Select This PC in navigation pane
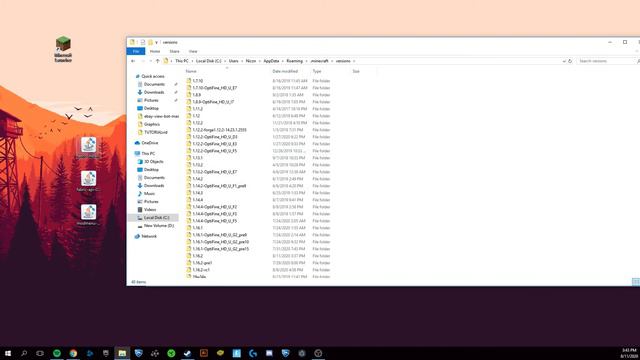Image resolution: width=640 pixels, height=360 pixels. click(x=148, y=153)
